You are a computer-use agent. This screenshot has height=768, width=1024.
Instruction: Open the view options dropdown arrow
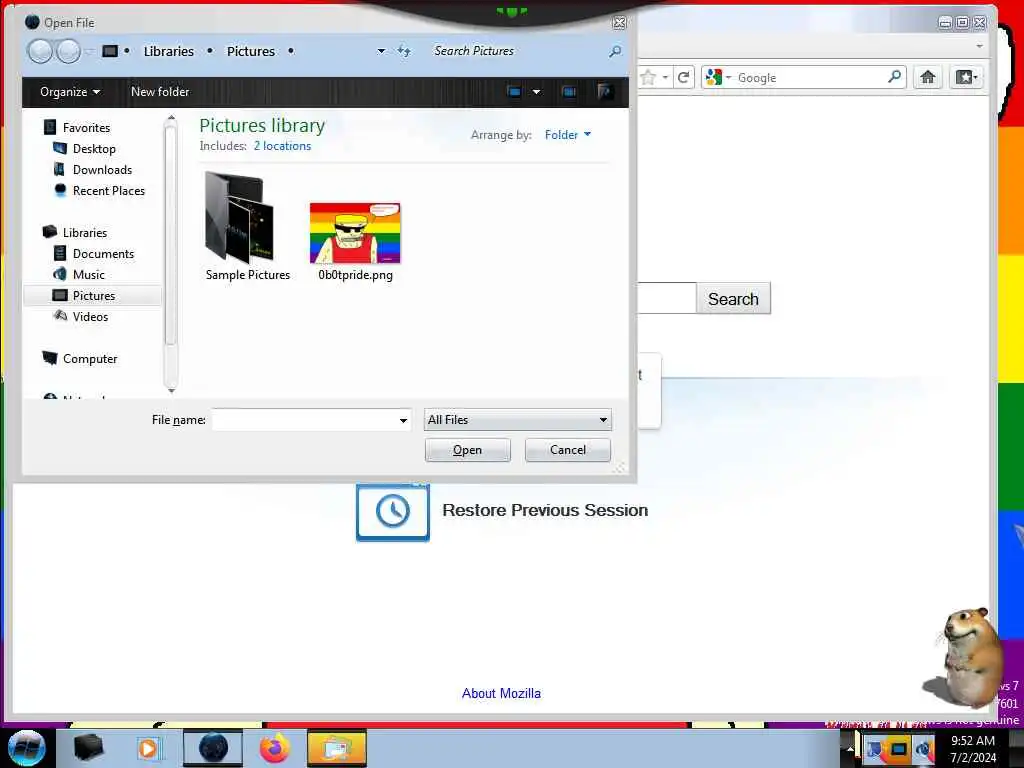coord(536,92)
